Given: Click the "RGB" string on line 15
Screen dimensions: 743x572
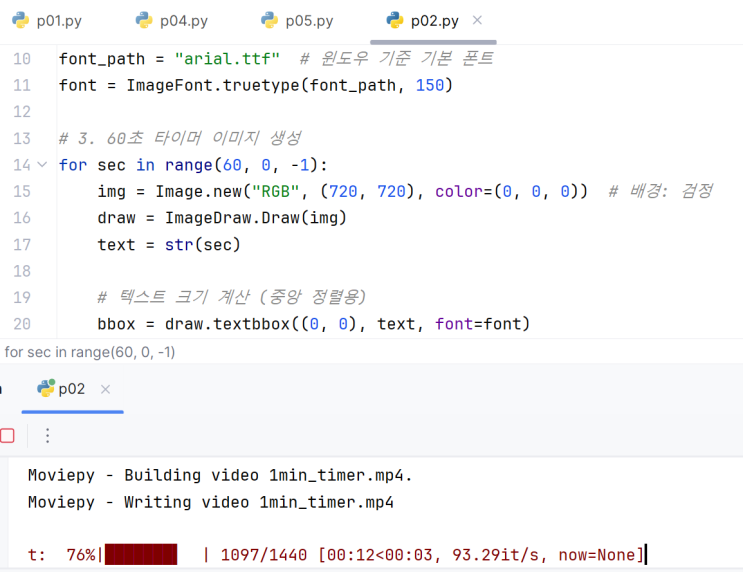Looking at the screenshot, I should [275, 191].
